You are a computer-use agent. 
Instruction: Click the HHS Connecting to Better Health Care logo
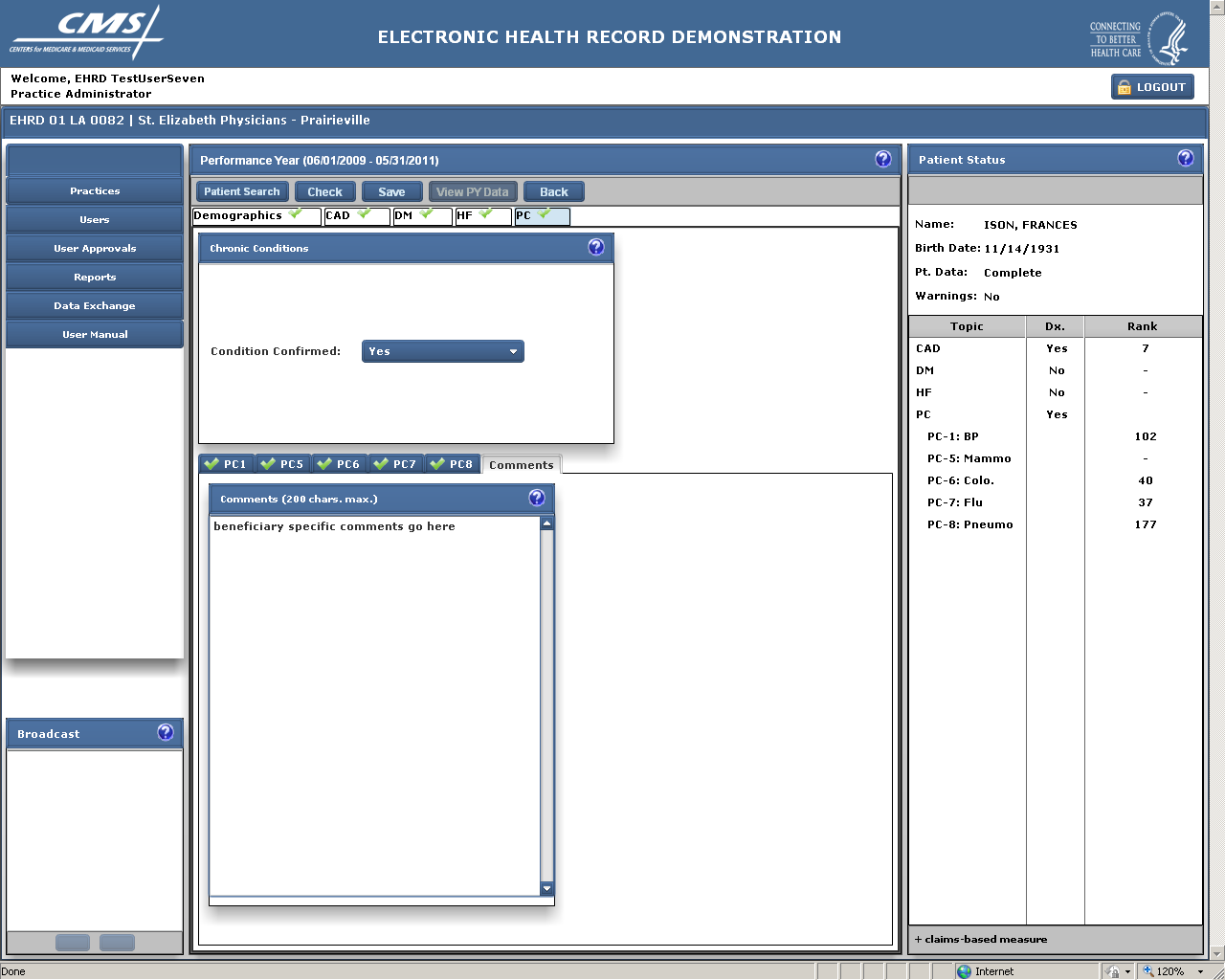[x=1139, y=38]
